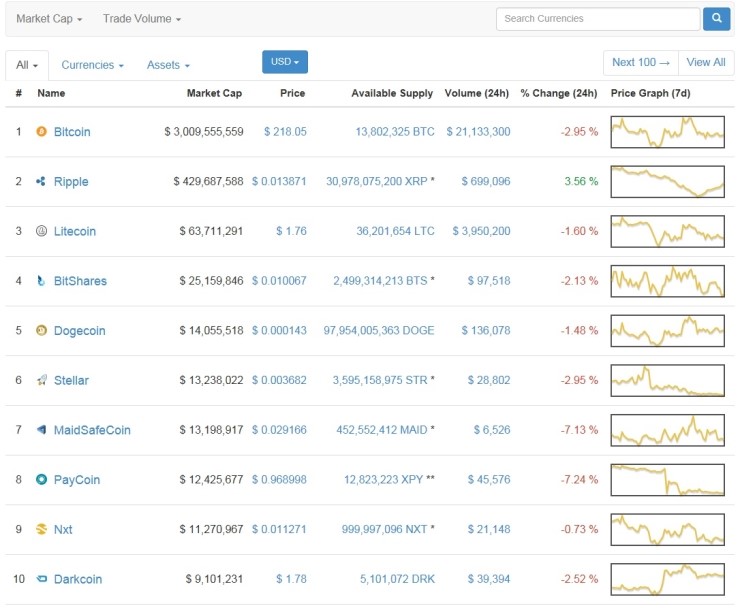Click Bitcoin price $ 218.05
This screenshot has width=740, height=608.
point(285,132)
